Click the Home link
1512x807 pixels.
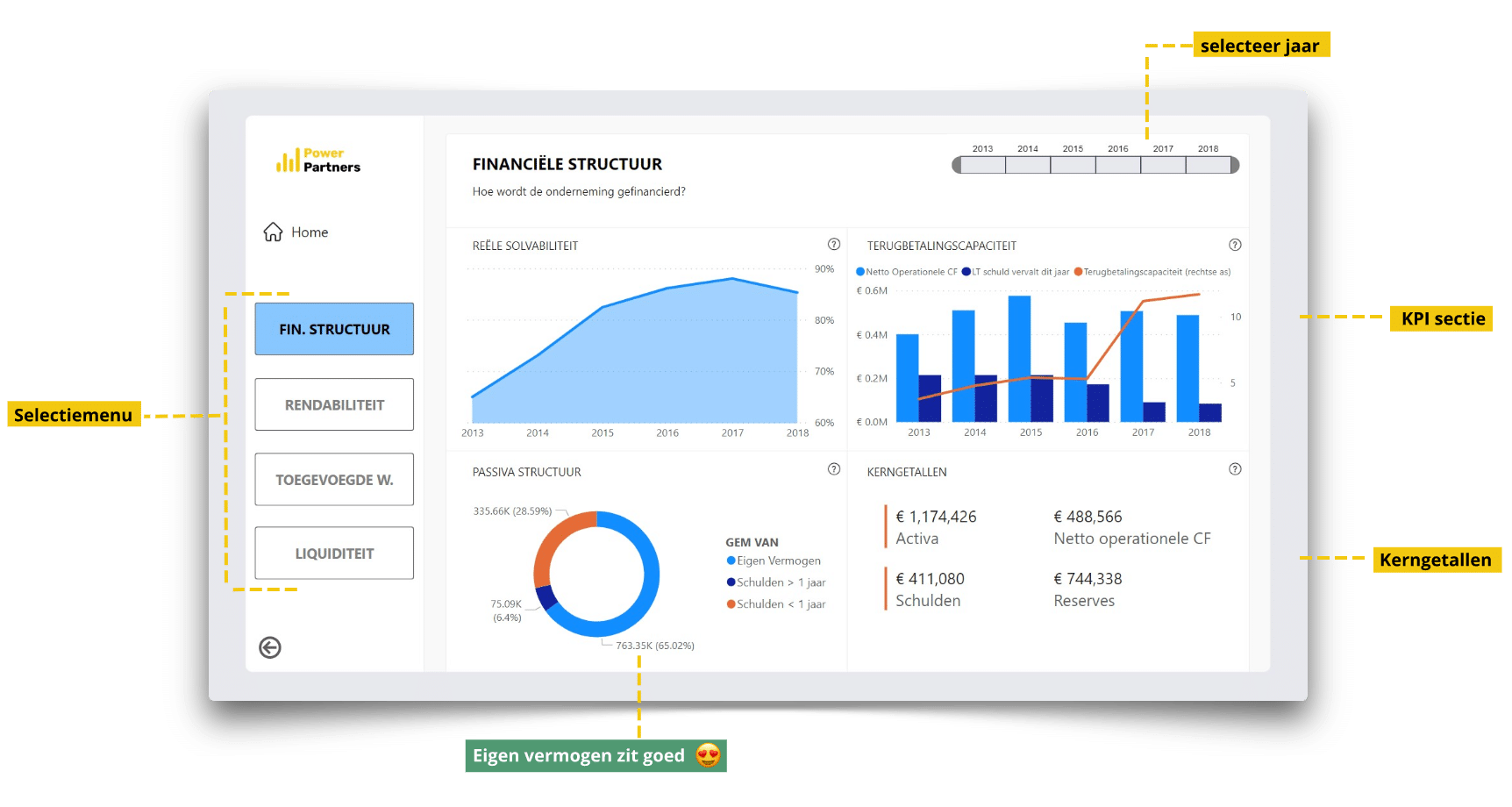[310, 232]
